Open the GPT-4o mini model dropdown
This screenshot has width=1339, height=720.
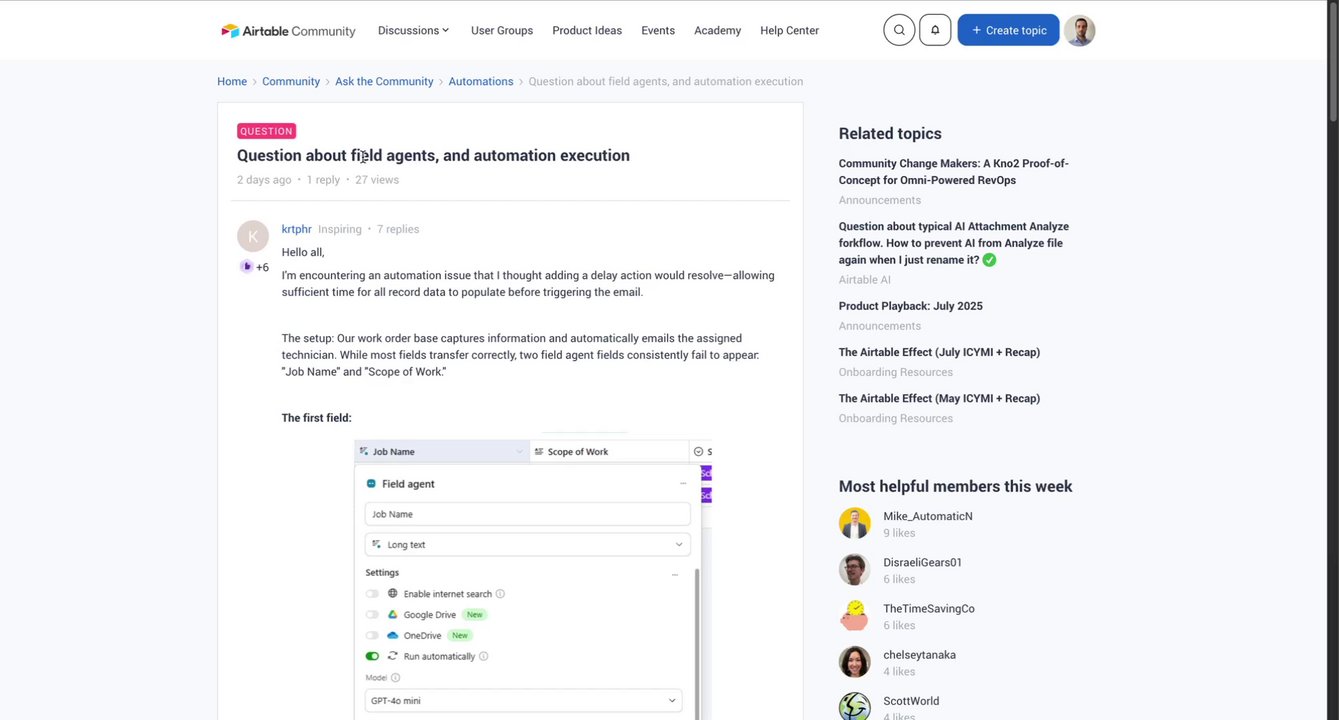click(x=523, y=701)
